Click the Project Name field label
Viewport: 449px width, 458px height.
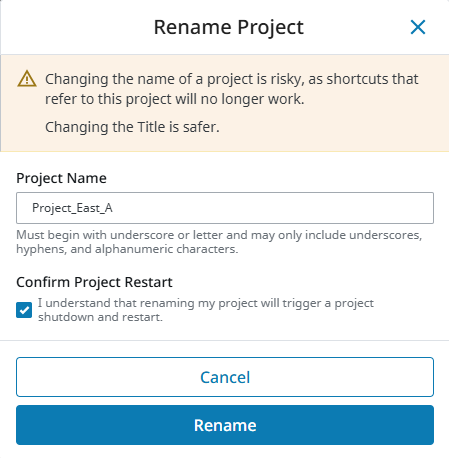[61, 178]
